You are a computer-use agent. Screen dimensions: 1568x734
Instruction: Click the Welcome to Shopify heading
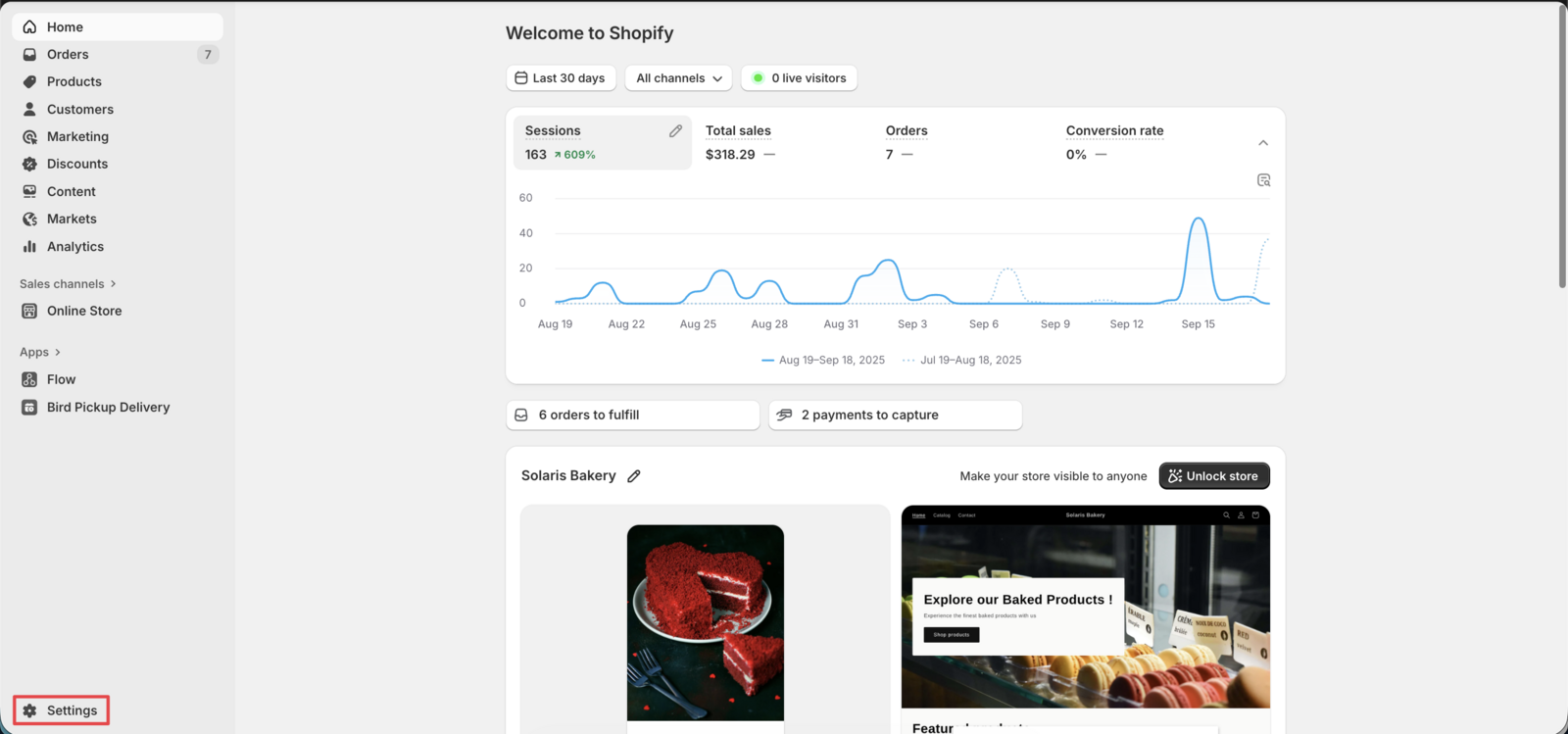(x=590, y=33)
